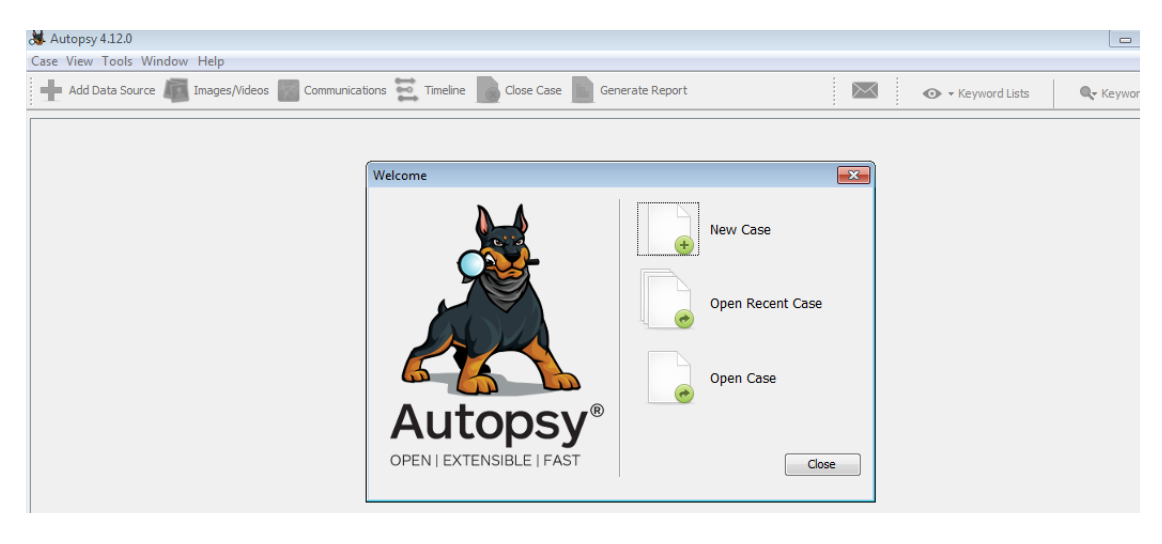1162x544 pixels.
Task: Click the Open Case document icon
Action: (x=670, y=377)
